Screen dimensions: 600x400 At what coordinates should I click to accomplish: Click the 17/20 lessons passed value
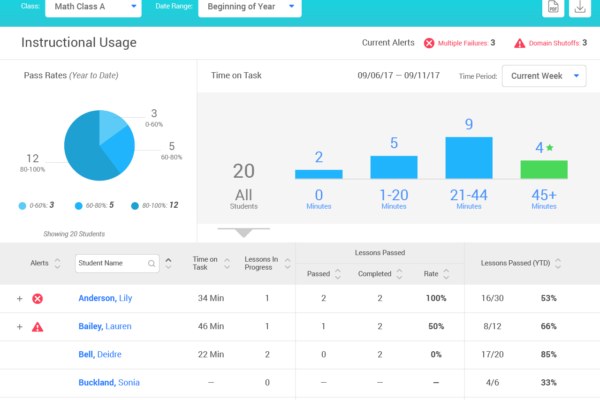(x=492, y=354)
